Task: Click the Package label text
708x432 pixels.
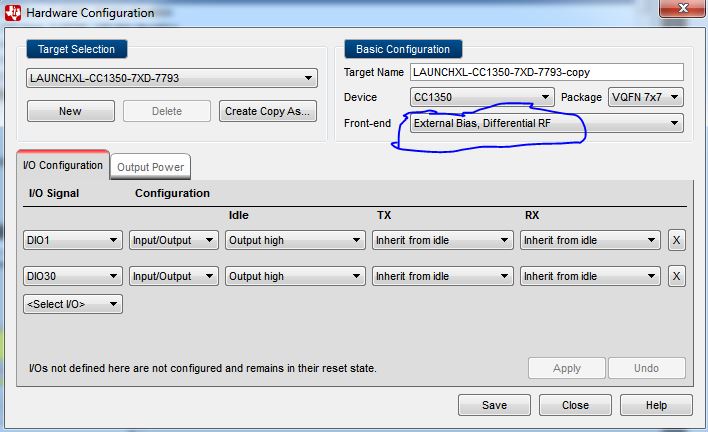Action: 581,97
